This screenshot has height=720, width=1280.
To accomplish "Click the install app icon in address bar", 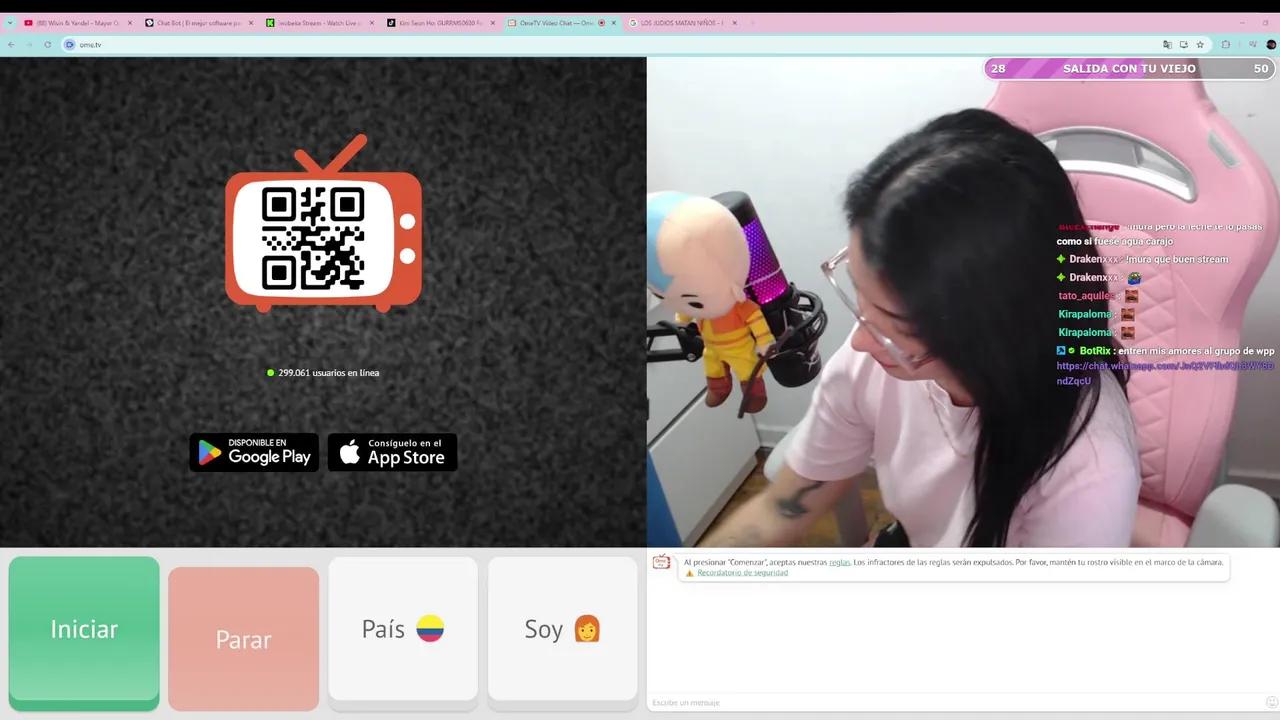I will coord(1183,44).
